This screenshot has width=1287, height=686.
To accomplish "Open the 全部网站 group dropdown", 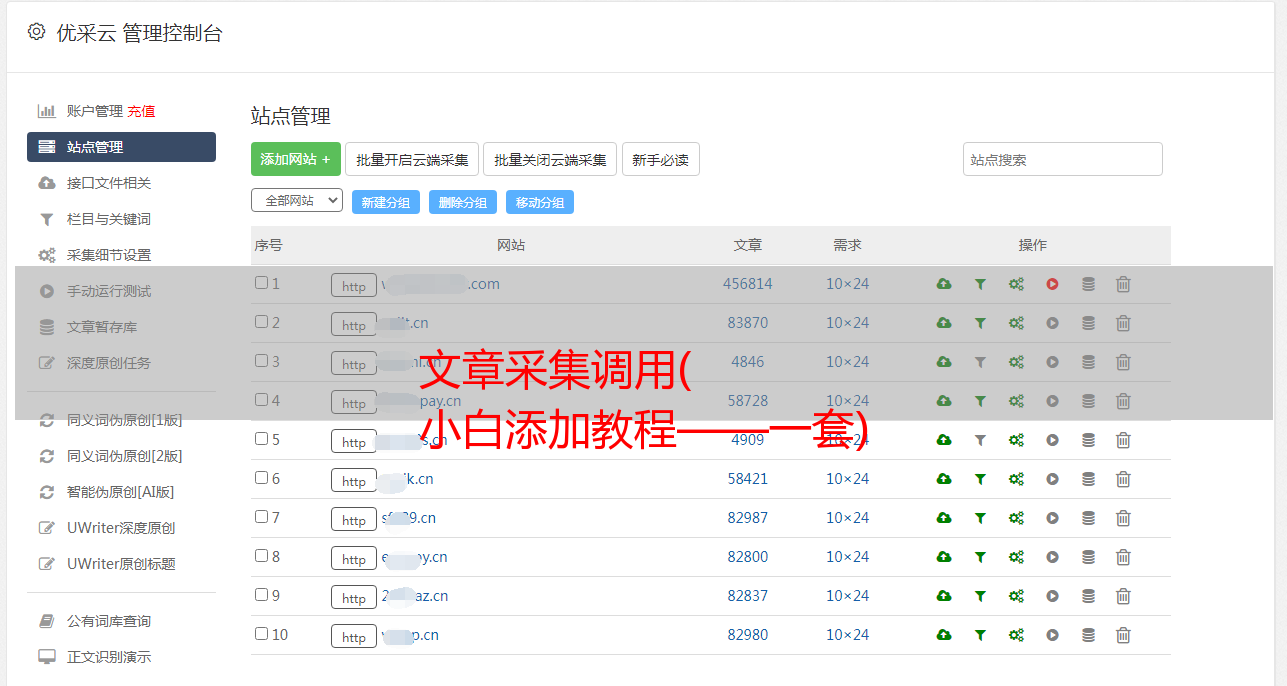I will (297, 201).
